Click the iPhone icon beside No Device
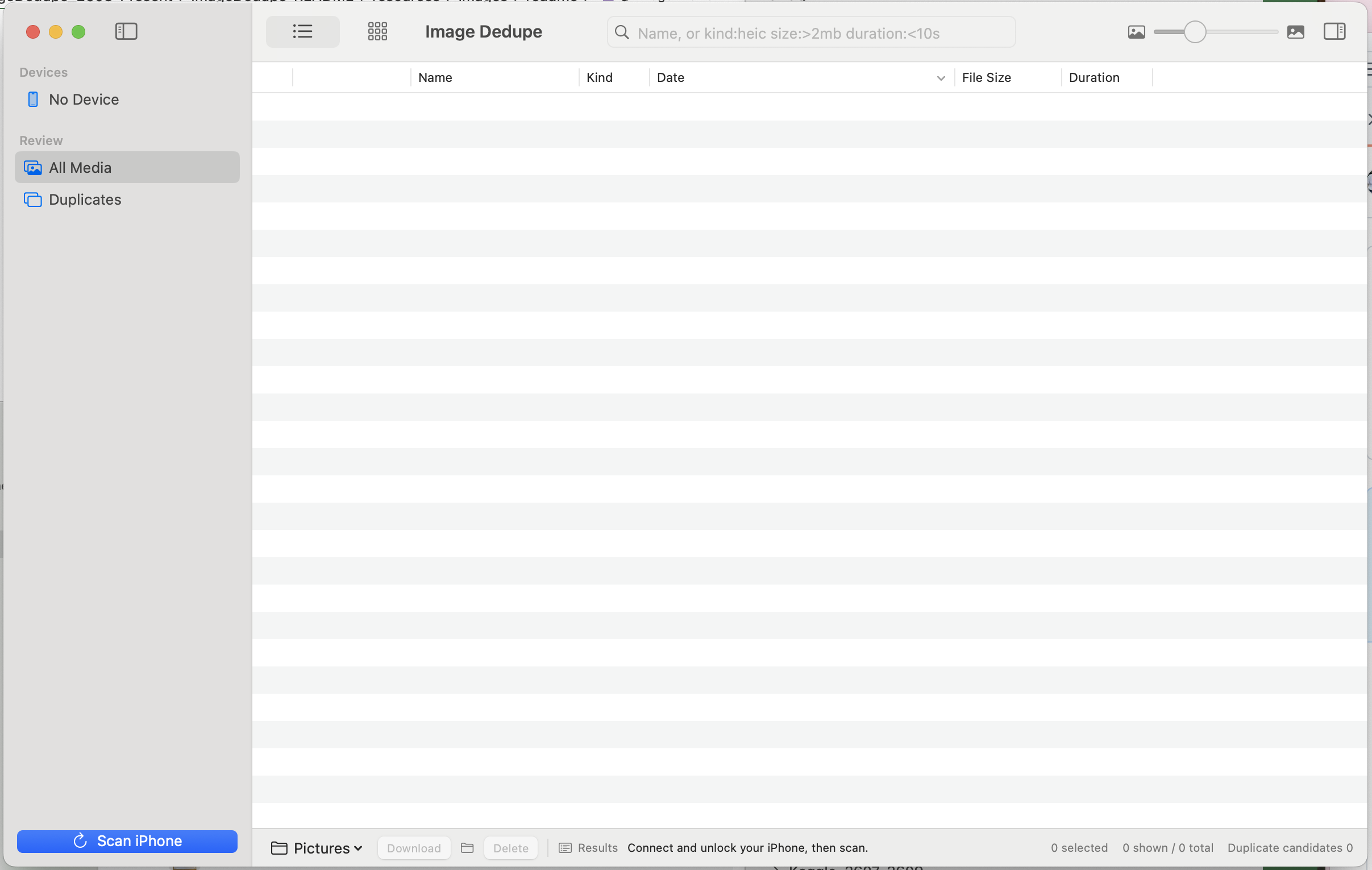Screen dimensions: 1372x870 click(33, 99)
